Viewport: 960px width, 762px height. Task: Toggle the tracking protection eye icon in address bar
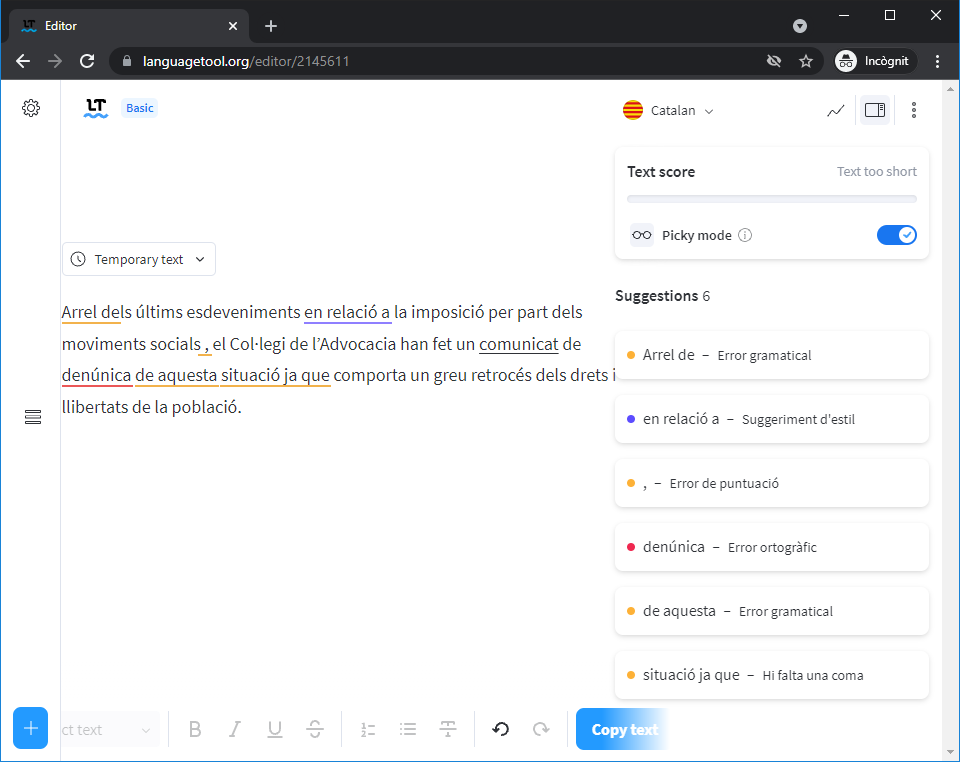click(773, 61)
